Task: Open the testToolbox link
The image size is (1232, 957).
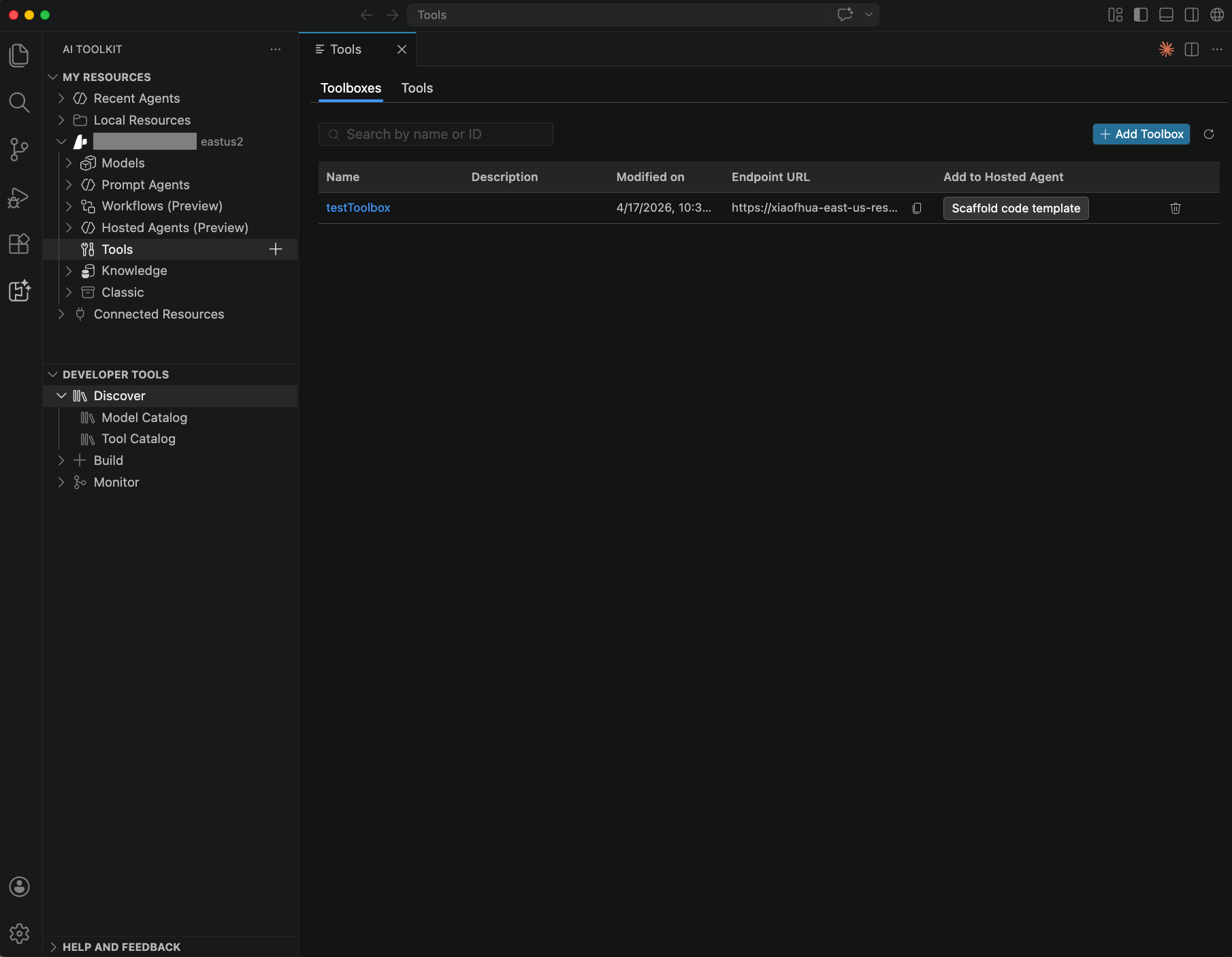Action: pyautogui.click(x=358, y=208)
